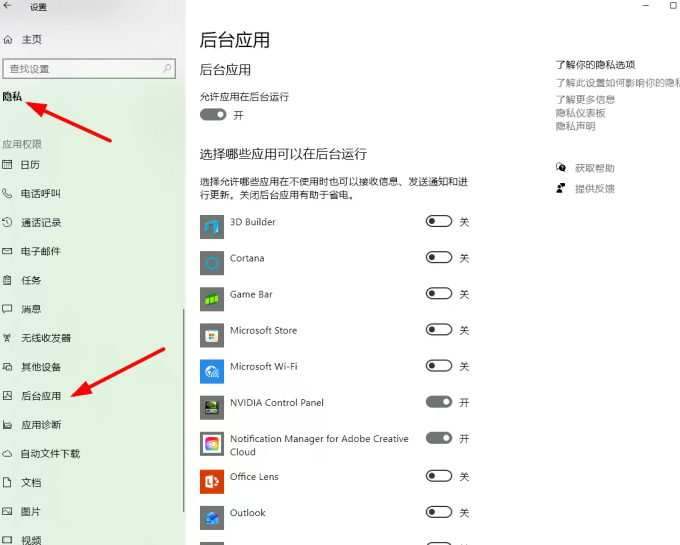
Task: Turn off 允许应用在后台运行 toggle
Action: tap(213, 114)
